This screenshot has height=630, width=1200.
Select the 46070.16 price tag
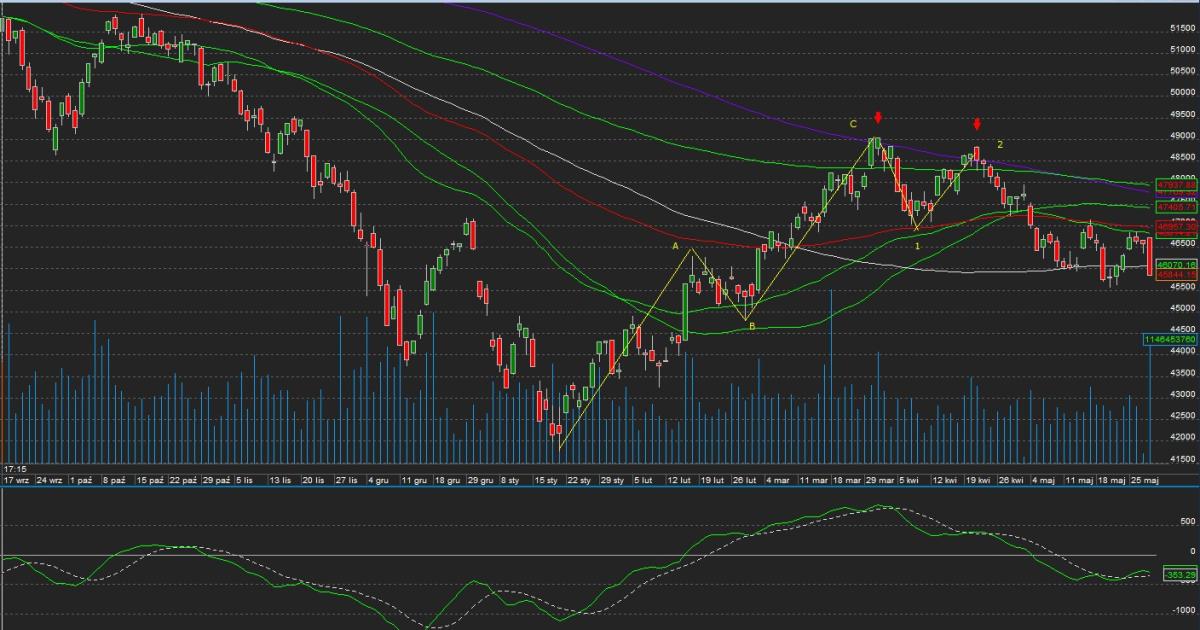(1176, 265)
